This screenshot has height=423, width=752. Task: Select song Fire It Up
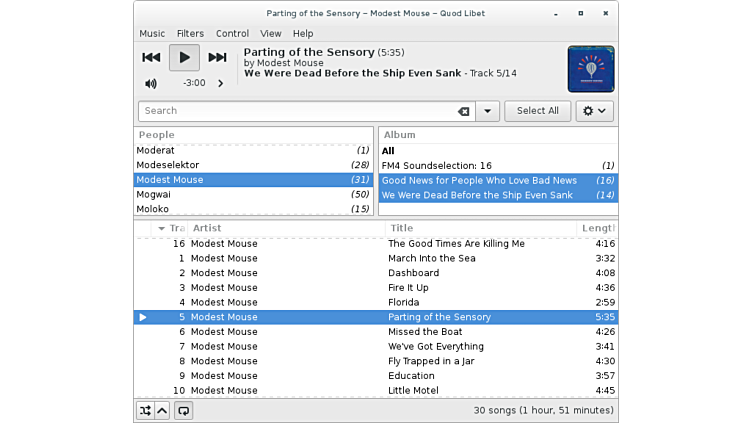[376, 288]
